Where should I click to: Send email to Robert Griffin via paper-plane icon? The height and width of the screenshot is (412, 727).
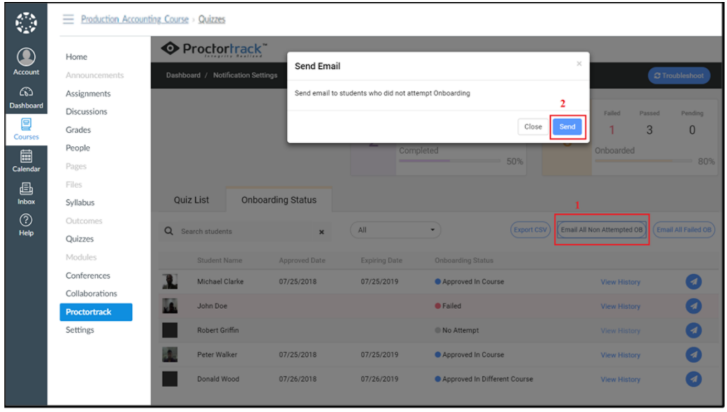coord(694,330)
